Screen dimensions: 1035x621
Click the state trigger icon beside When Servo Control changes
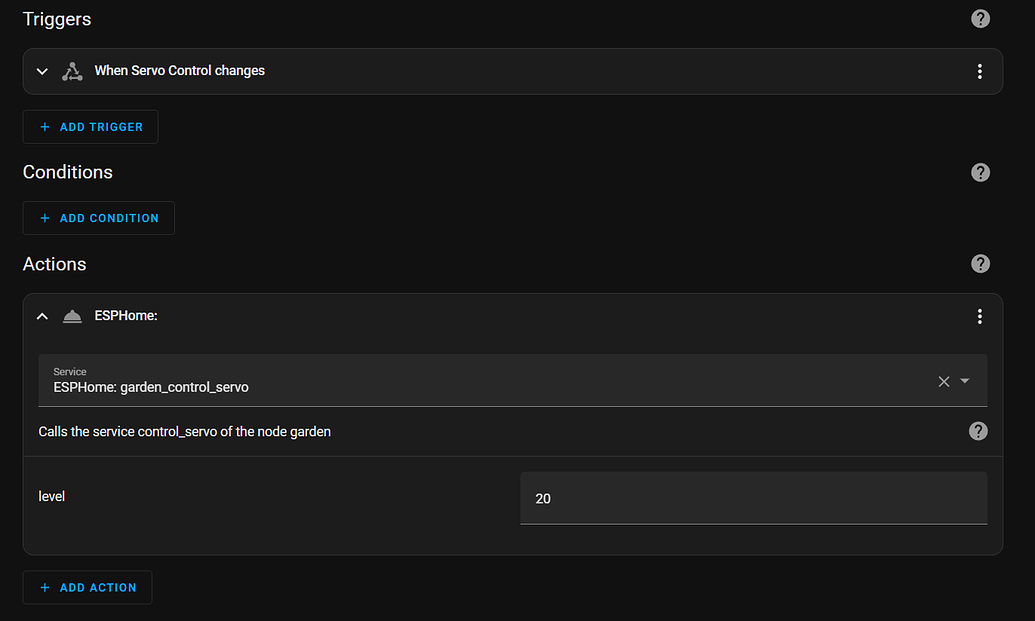pos(71,71)
